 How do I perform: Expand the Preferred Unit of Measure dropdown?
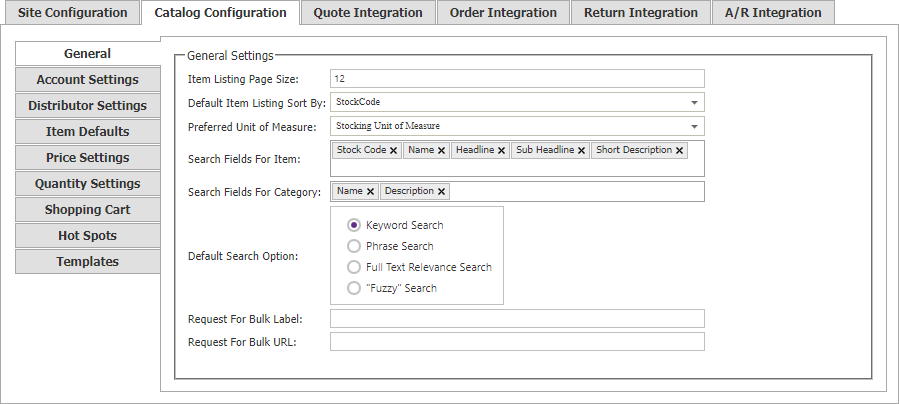coord(517,126)
